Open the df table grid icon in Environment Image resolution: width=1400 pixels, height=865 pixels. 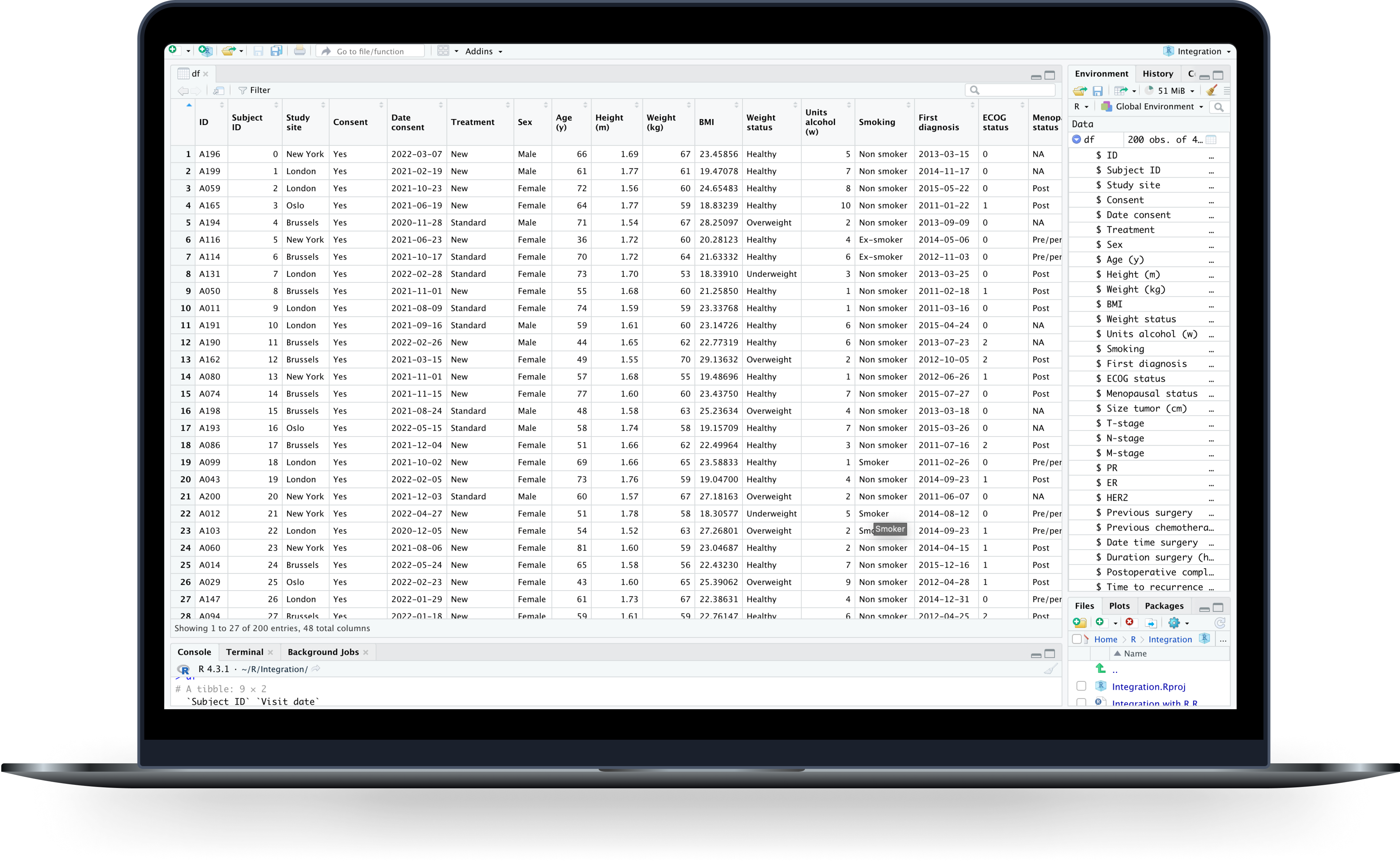tap(1211, 139)
